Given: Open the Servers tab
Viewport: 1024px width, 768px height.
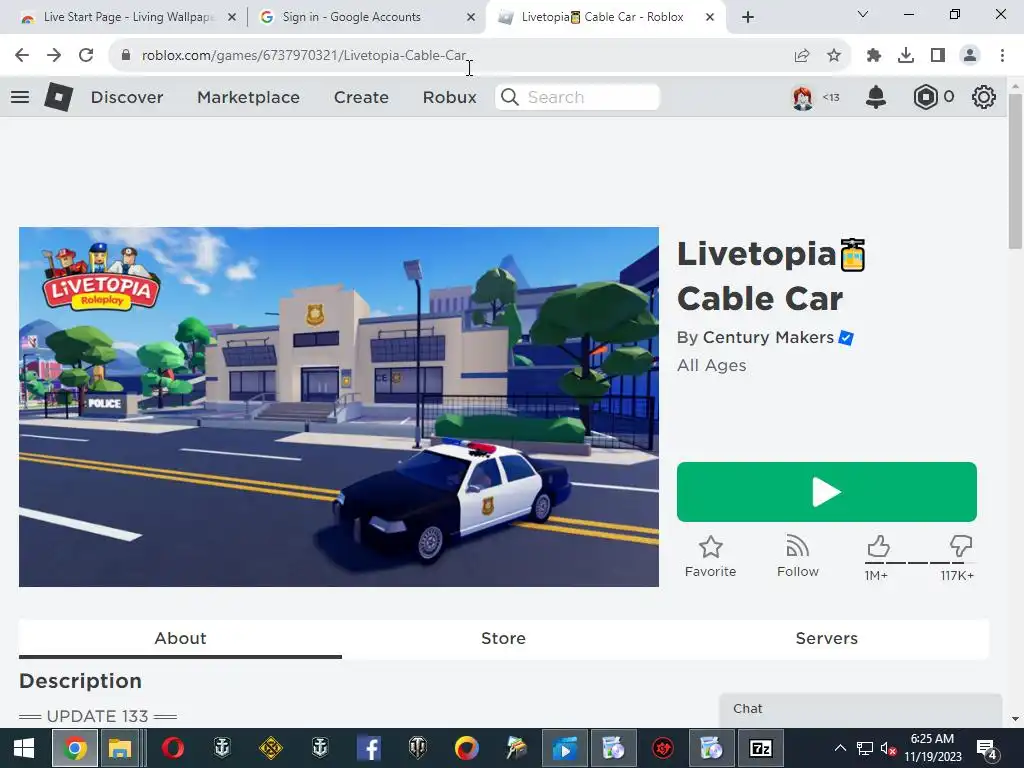Looking at the screenshot, I should click(x=827, y=639).
